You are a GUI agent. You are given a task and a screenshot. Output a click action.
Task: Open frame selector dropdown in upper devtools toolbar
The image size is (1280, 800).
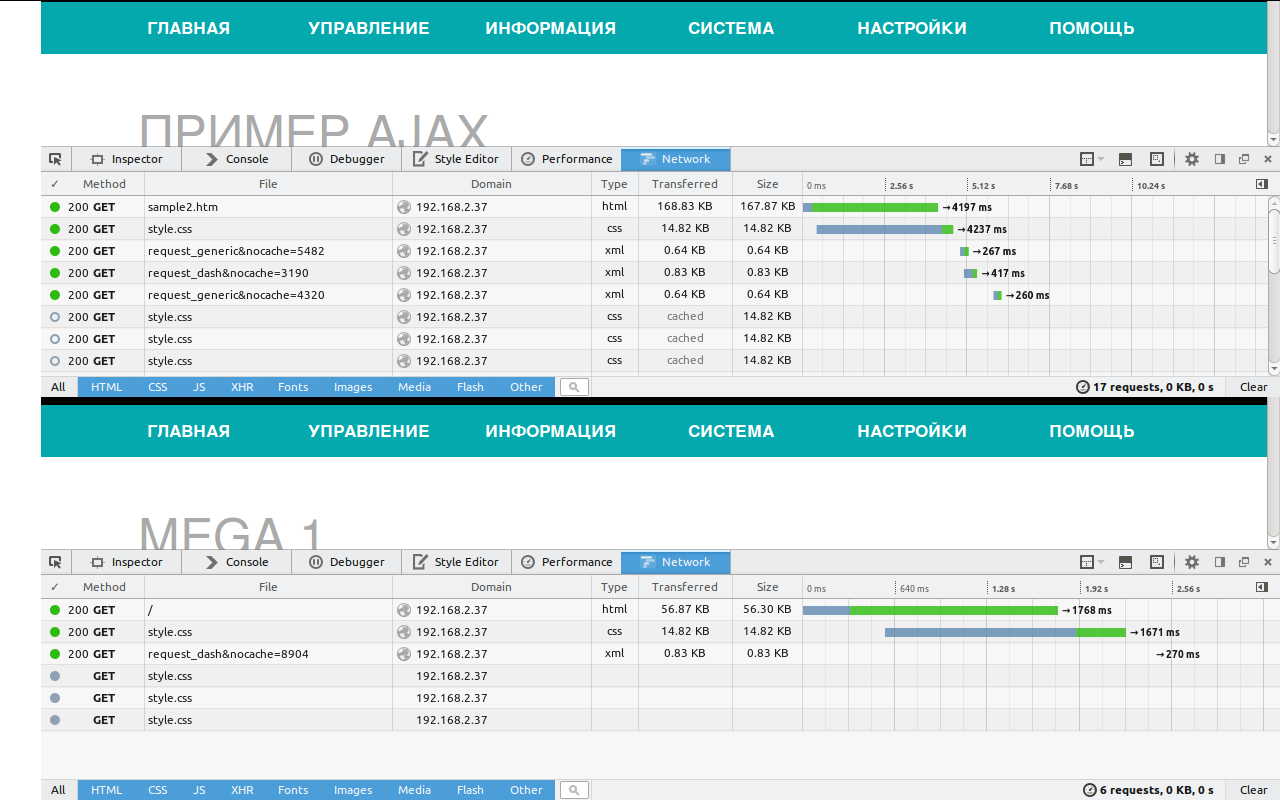1092,159
